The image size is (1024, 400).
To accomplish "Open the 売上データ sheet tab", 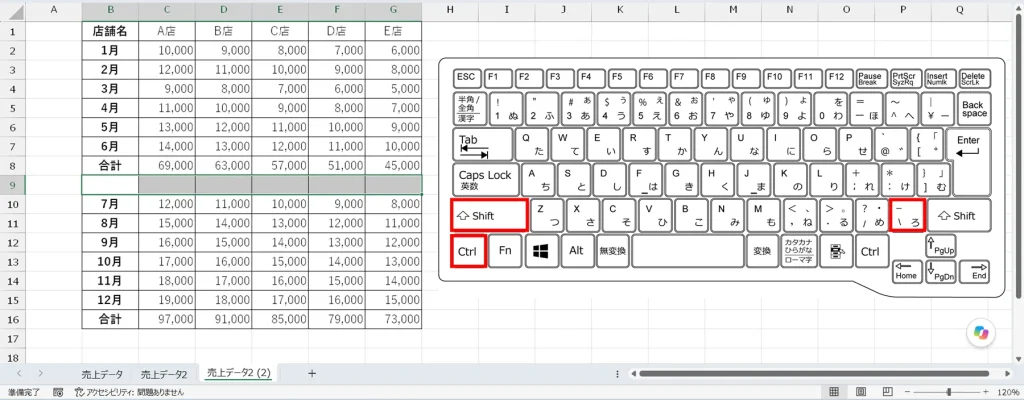I will [x=102, y=374].
